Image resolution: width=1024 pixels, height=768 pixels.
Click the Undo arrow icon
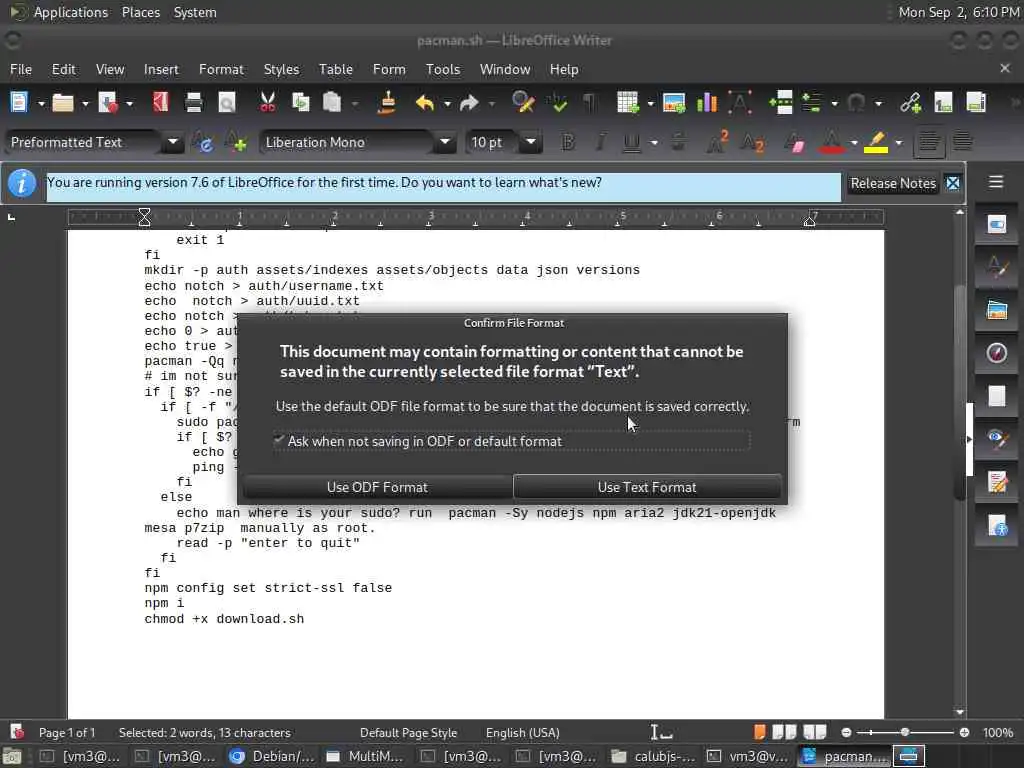(425, 103)
